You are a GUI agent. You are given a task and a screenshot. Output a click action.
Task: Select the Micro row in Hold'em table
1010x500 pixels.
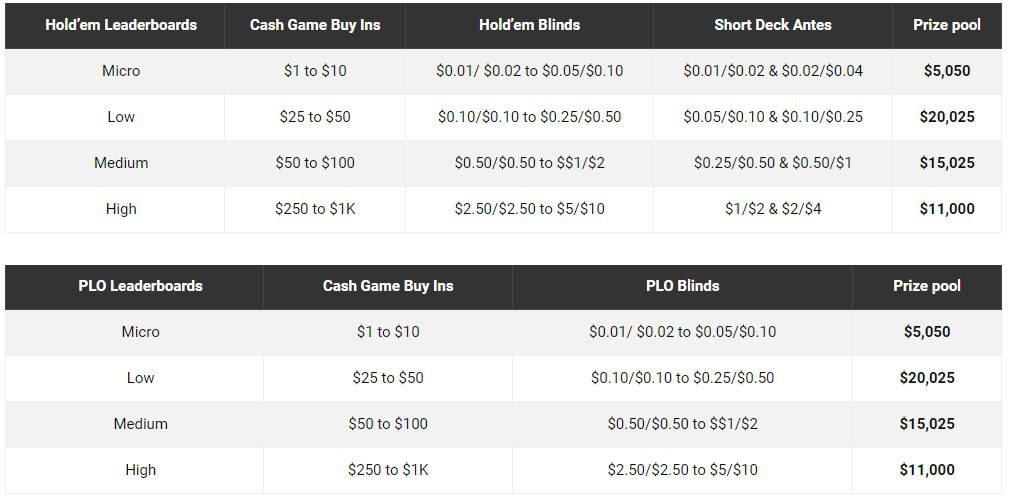(x=121, y=71)
